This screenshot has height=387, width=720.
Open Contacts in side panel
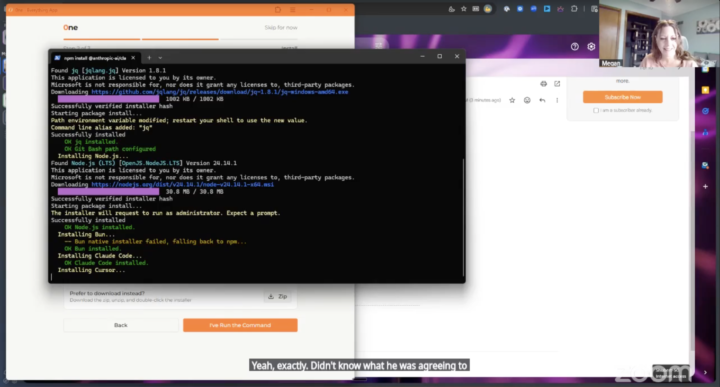click(705, 132)
